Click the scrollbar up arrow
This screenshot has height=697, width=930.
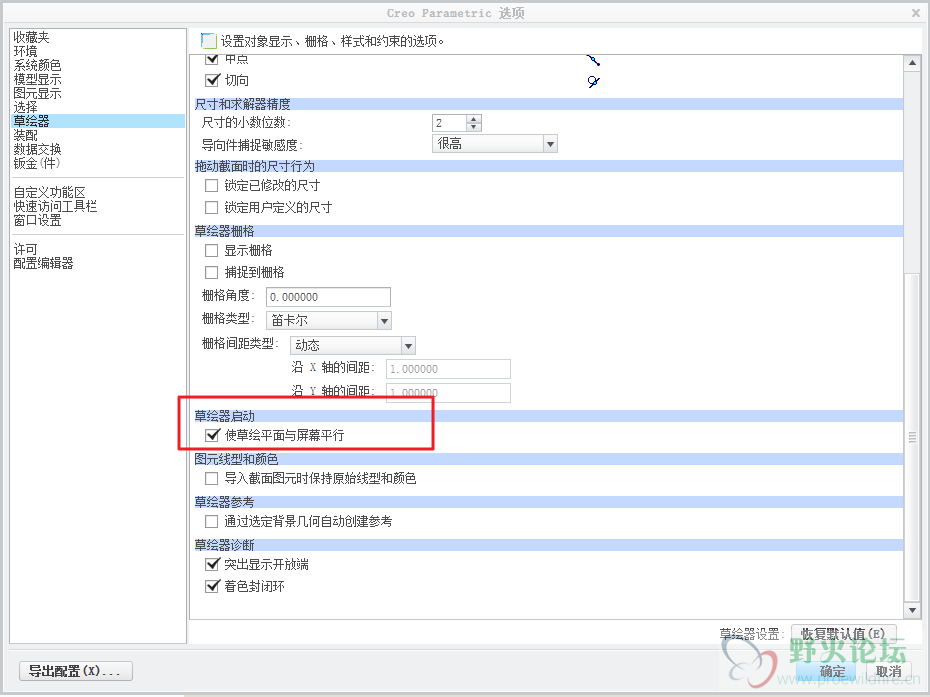(x=912, y=63)
